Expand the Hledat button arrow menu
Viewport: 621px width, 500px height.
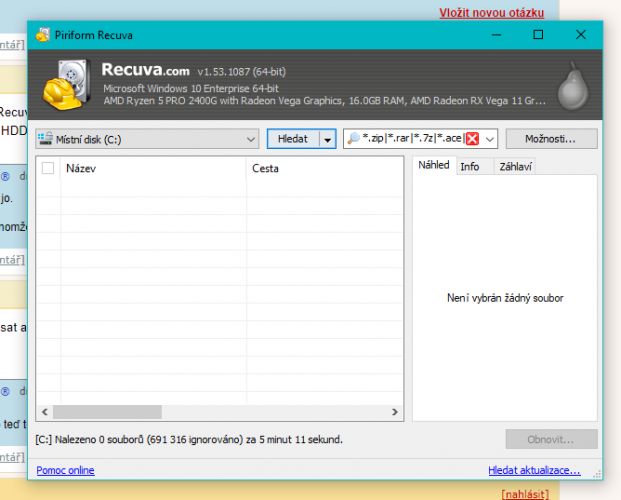328,139
